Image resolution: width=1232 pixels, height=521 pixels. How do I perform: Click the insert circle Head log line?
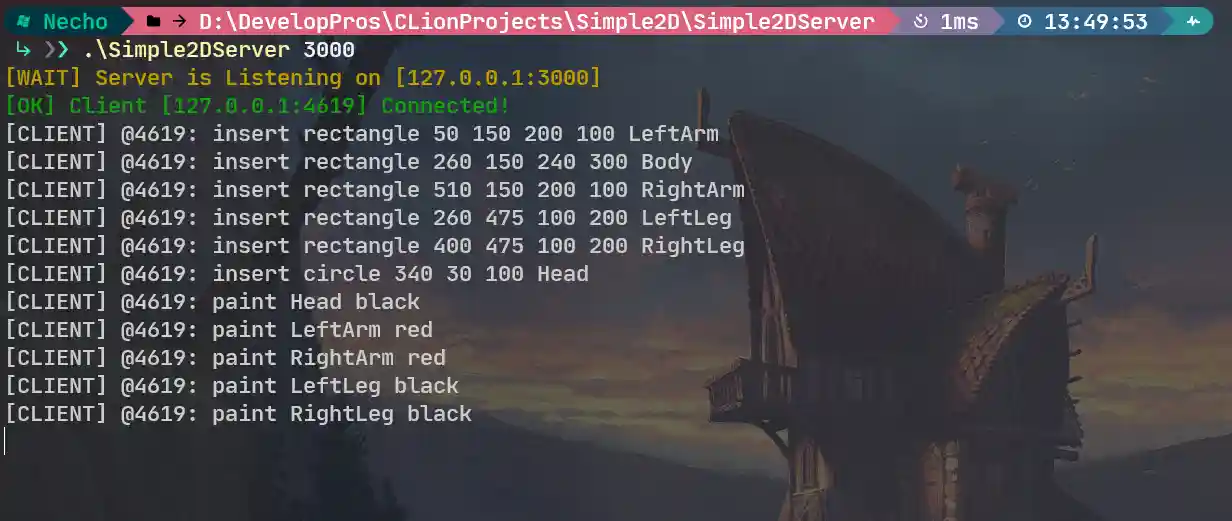coord(297,273)
